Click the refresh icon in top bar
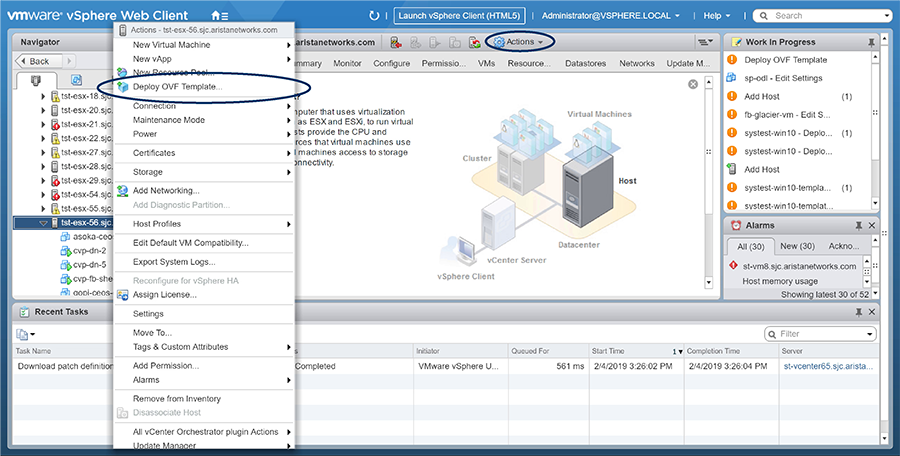The image size is (900, 456). [374, 16]
